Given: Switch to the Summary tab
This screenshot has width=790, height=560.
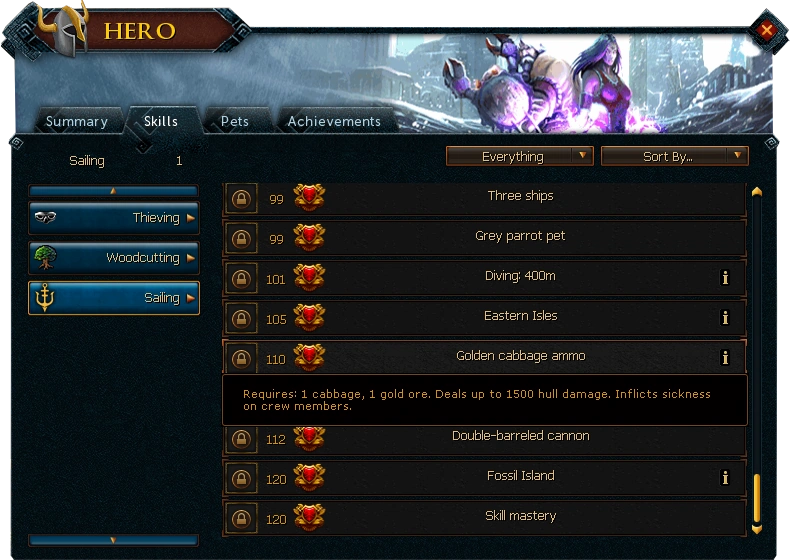Looking at the screenshot, I should [x=77, y=121].
